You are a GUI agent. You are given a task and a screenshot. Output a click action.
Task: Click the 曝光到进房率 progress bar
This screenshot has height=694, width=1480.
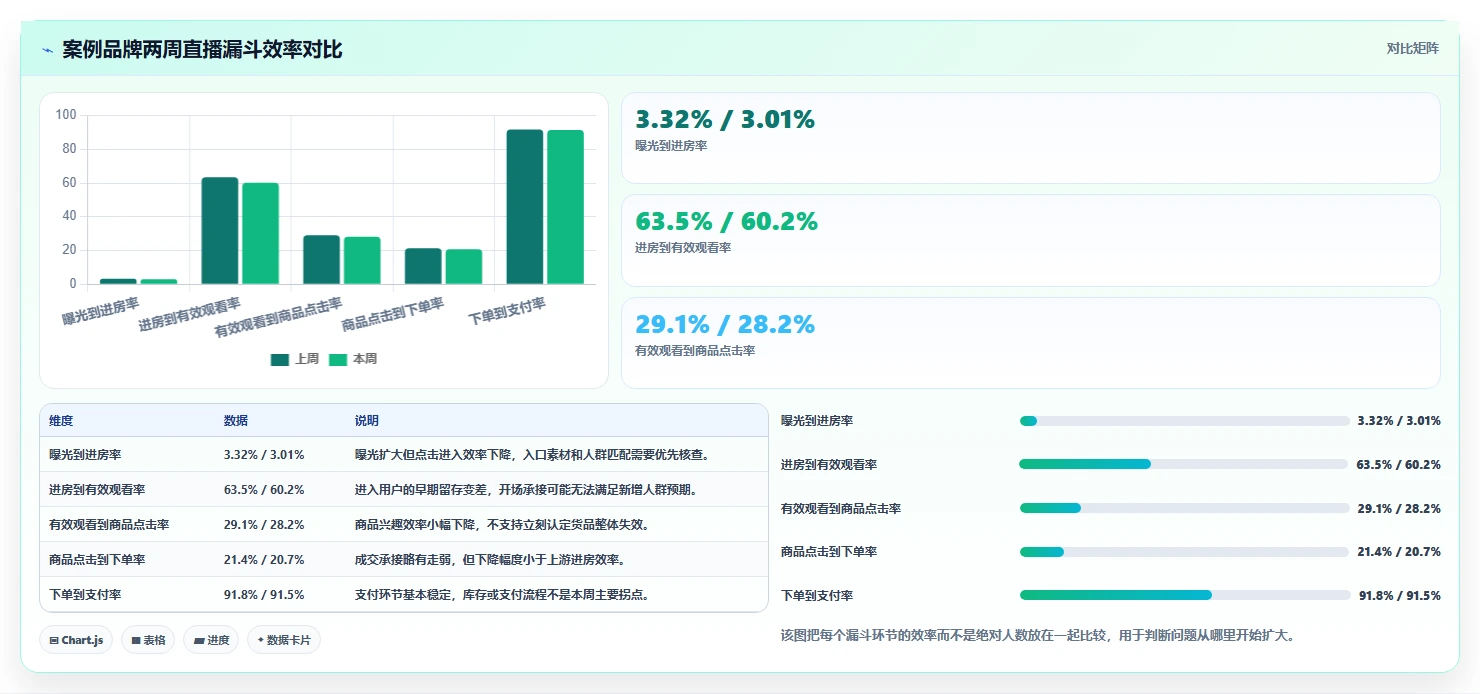(1184, 421)
